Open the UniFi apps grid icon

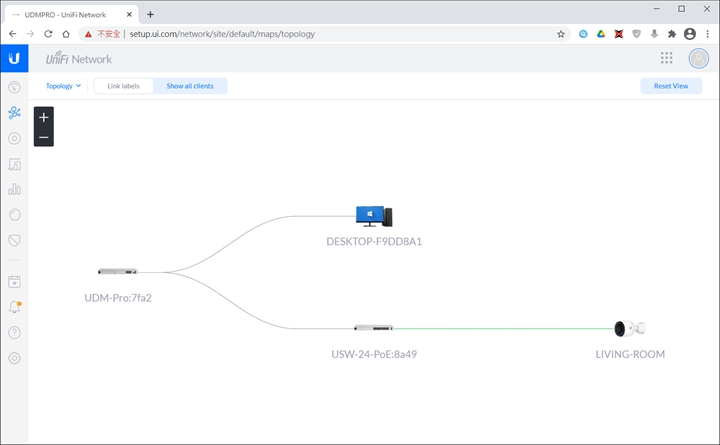pos(667,58)
